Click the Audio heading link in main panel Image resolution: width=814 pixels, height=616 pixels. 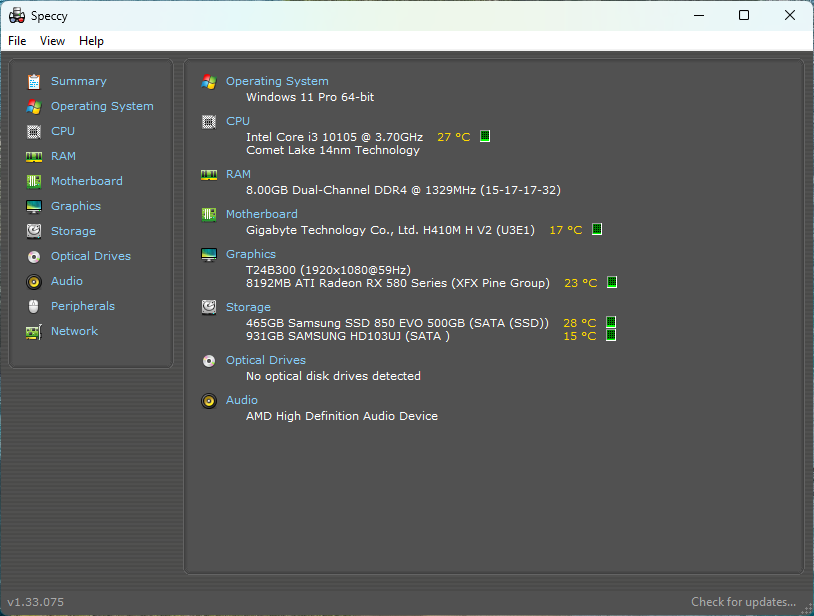(x=242, y=400)
